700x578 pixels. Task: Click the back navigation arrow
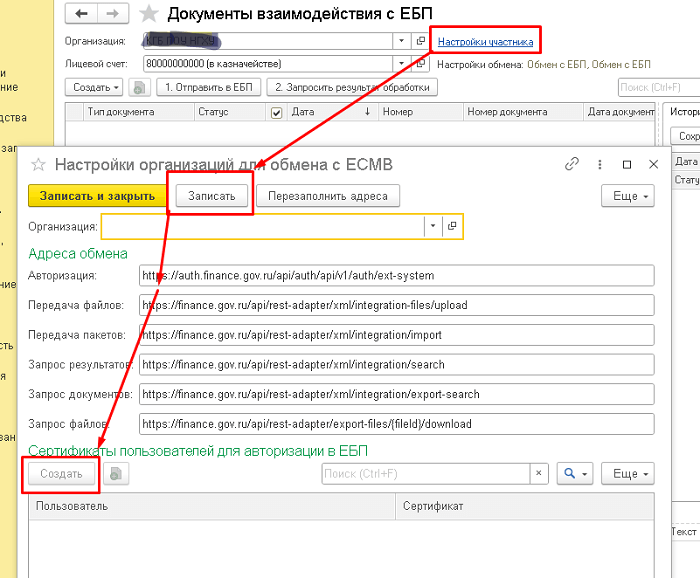point(81,14)
